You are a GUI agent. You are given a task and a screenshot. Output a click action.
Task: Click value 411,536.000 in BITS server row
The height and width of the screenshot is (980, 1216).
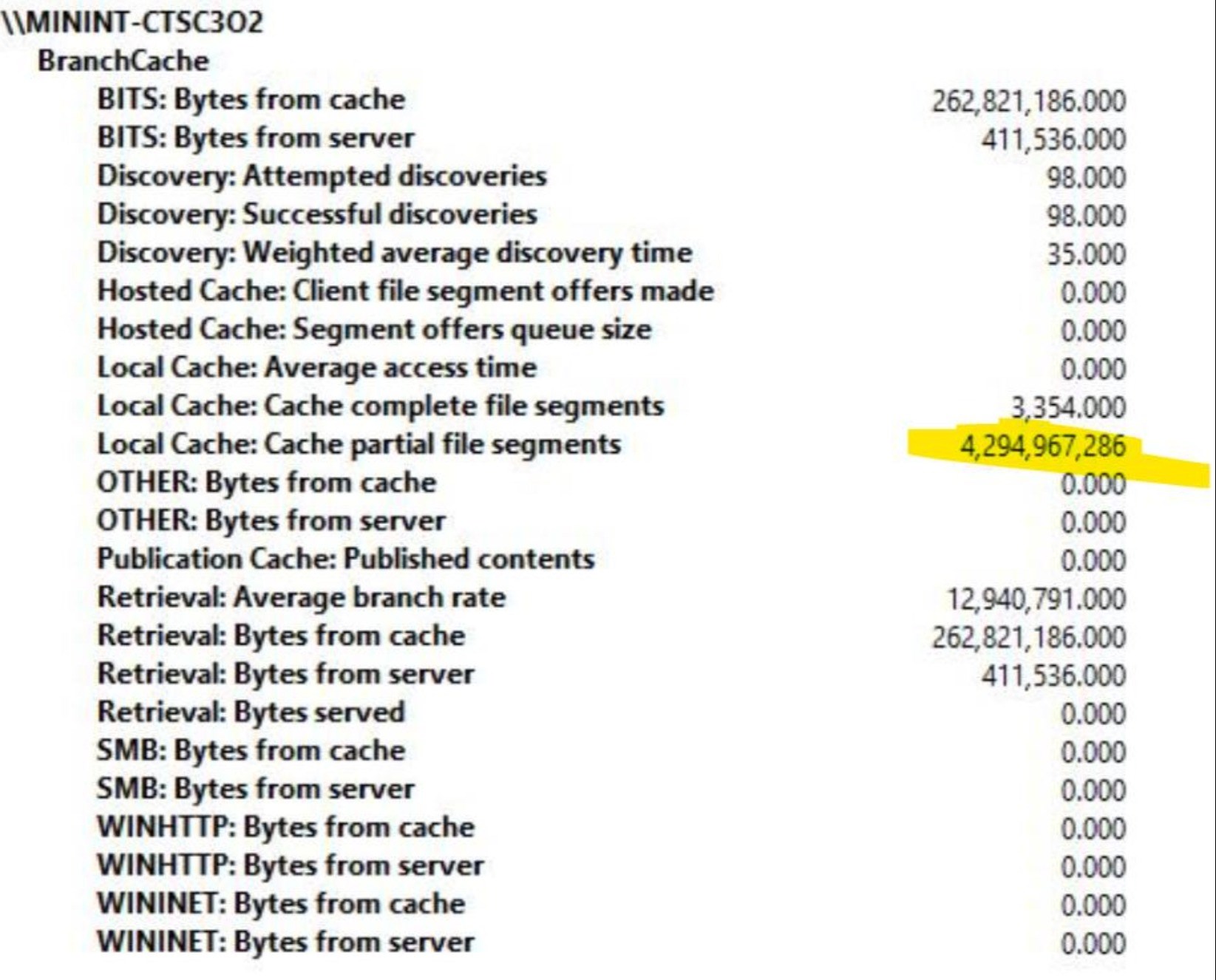coord(1054,140)
